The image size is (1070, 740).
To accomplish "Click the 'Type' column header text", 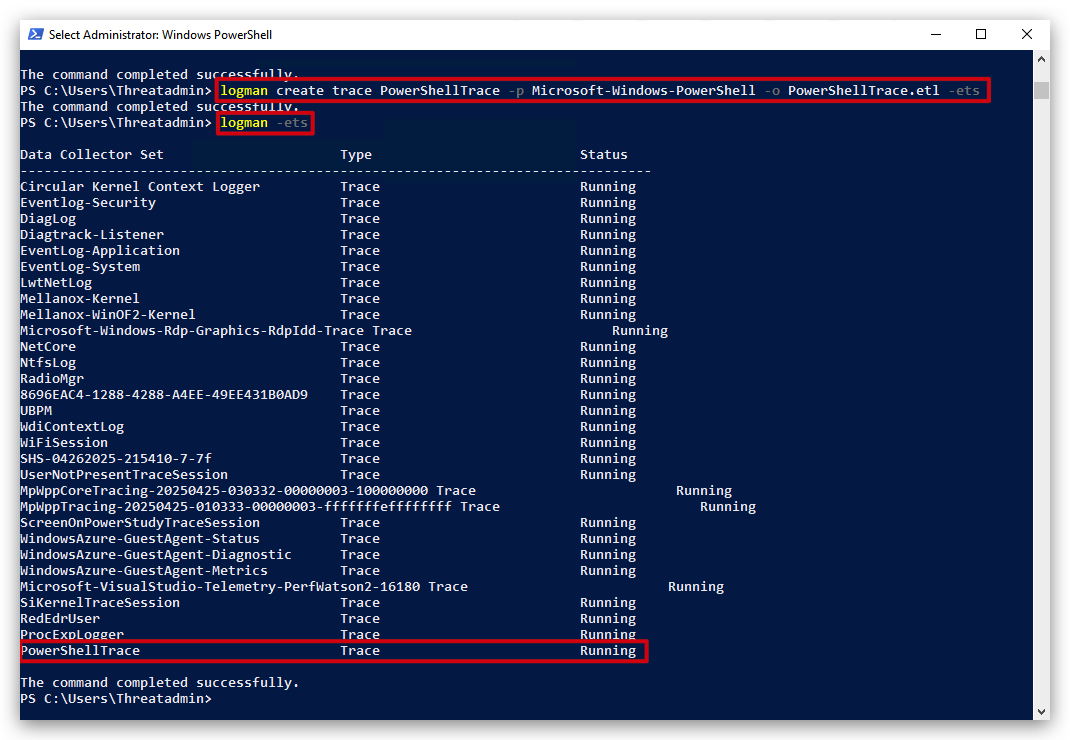I will click(x=356, y=154).
